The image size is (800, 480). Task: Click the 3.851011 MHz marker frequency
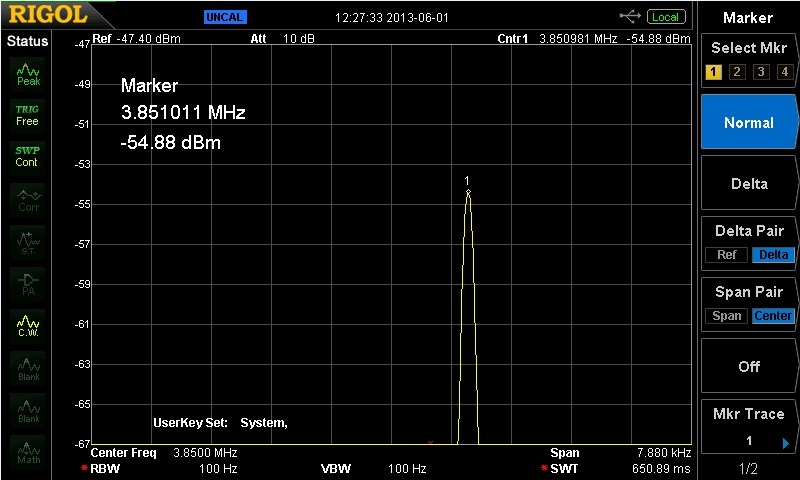183,112
